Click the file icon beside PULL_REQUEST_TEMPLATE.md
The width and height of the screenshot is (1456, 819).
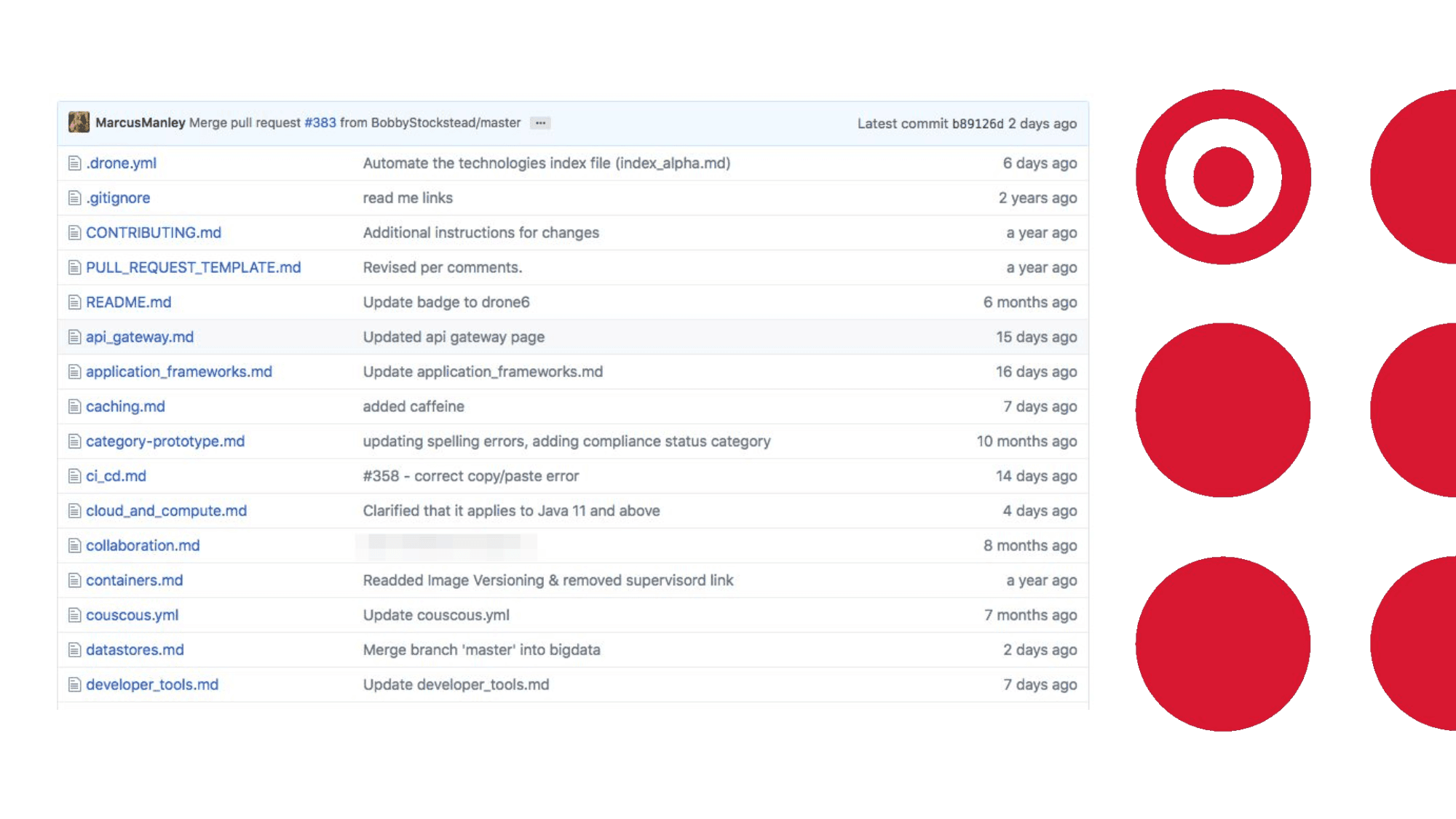(x=74, y=268)
